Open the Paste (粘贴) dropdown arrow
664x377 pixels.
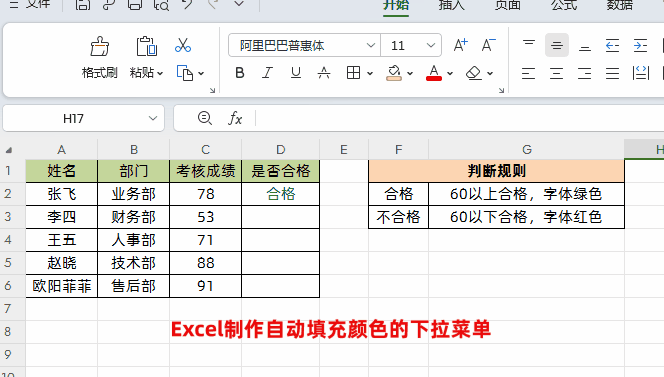[x=160, y=74]
